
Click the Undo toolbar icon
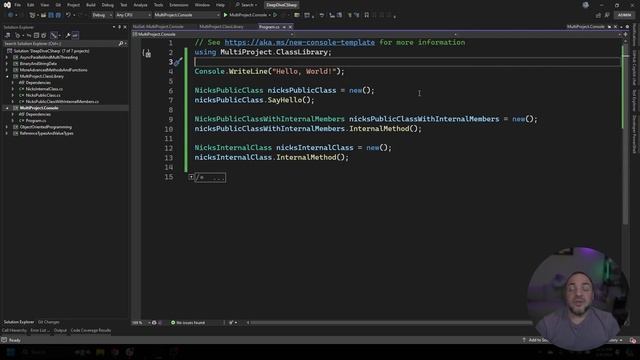click(x=68, y=15)
